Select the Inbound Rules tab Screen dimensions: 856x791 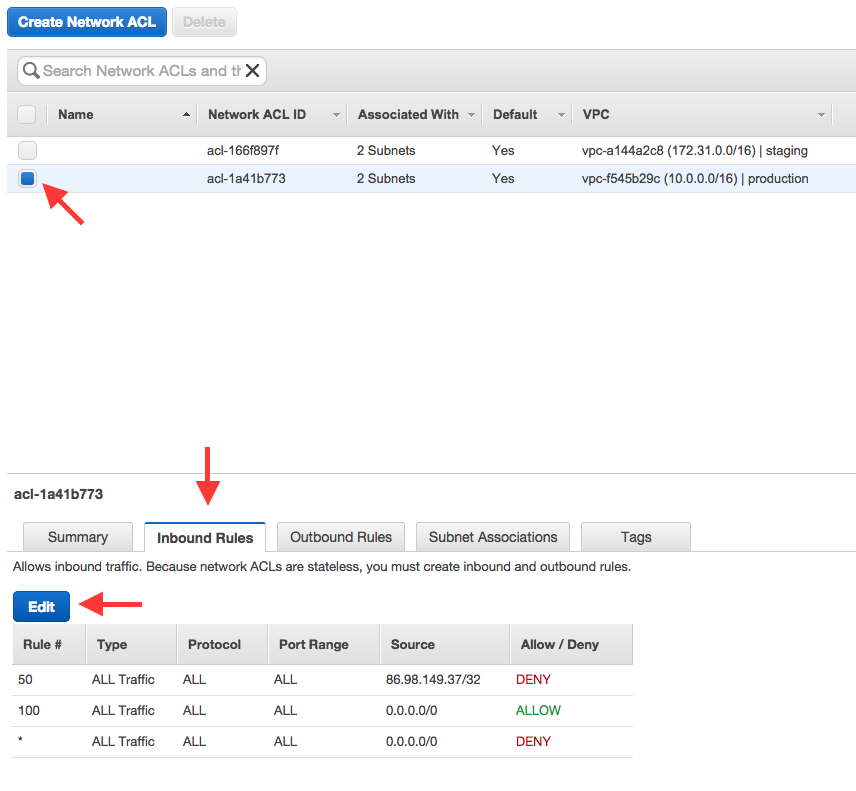coord(205,538)
